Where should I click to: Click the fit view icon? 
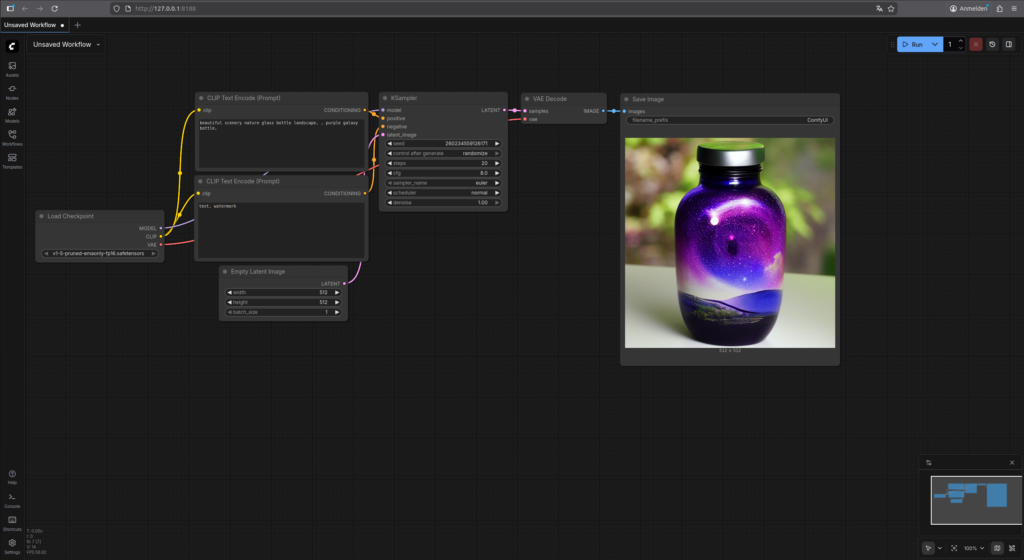click(954, 548)
